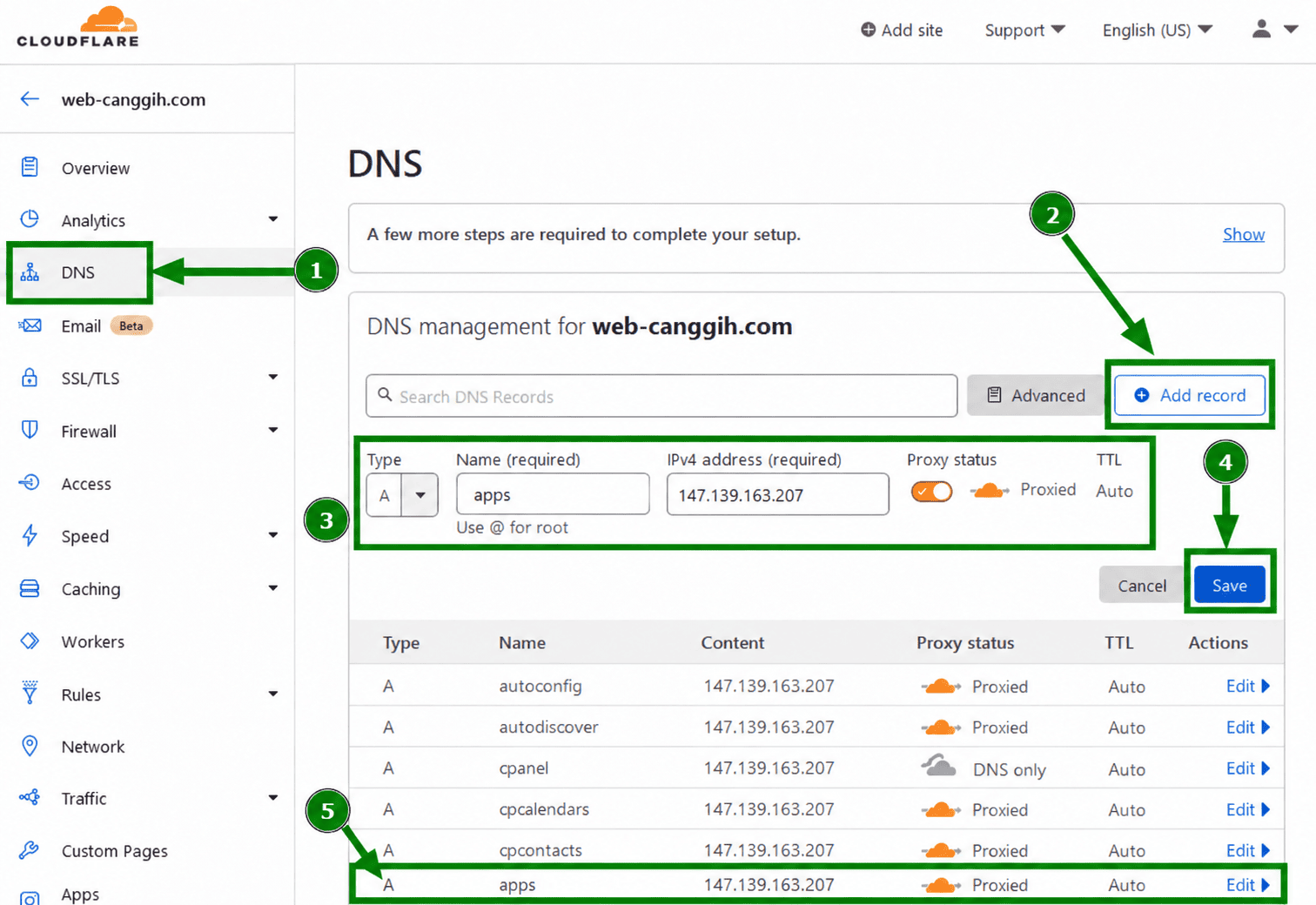The height and width of the screenshot is (905, 1316).
Task: Click the Workers diamond icon
Action: point(30,641)
